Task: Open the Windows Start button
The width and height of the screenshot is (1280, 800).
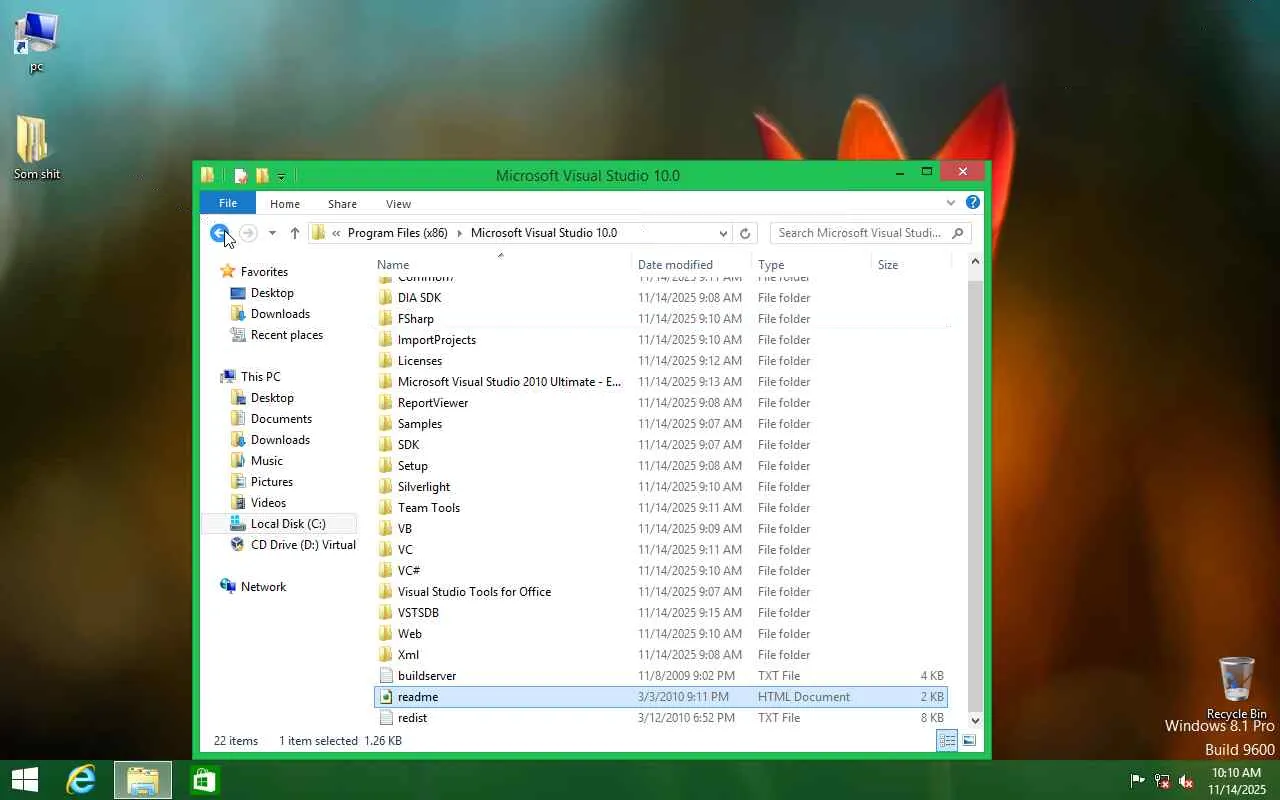Action: pos(25,780)
